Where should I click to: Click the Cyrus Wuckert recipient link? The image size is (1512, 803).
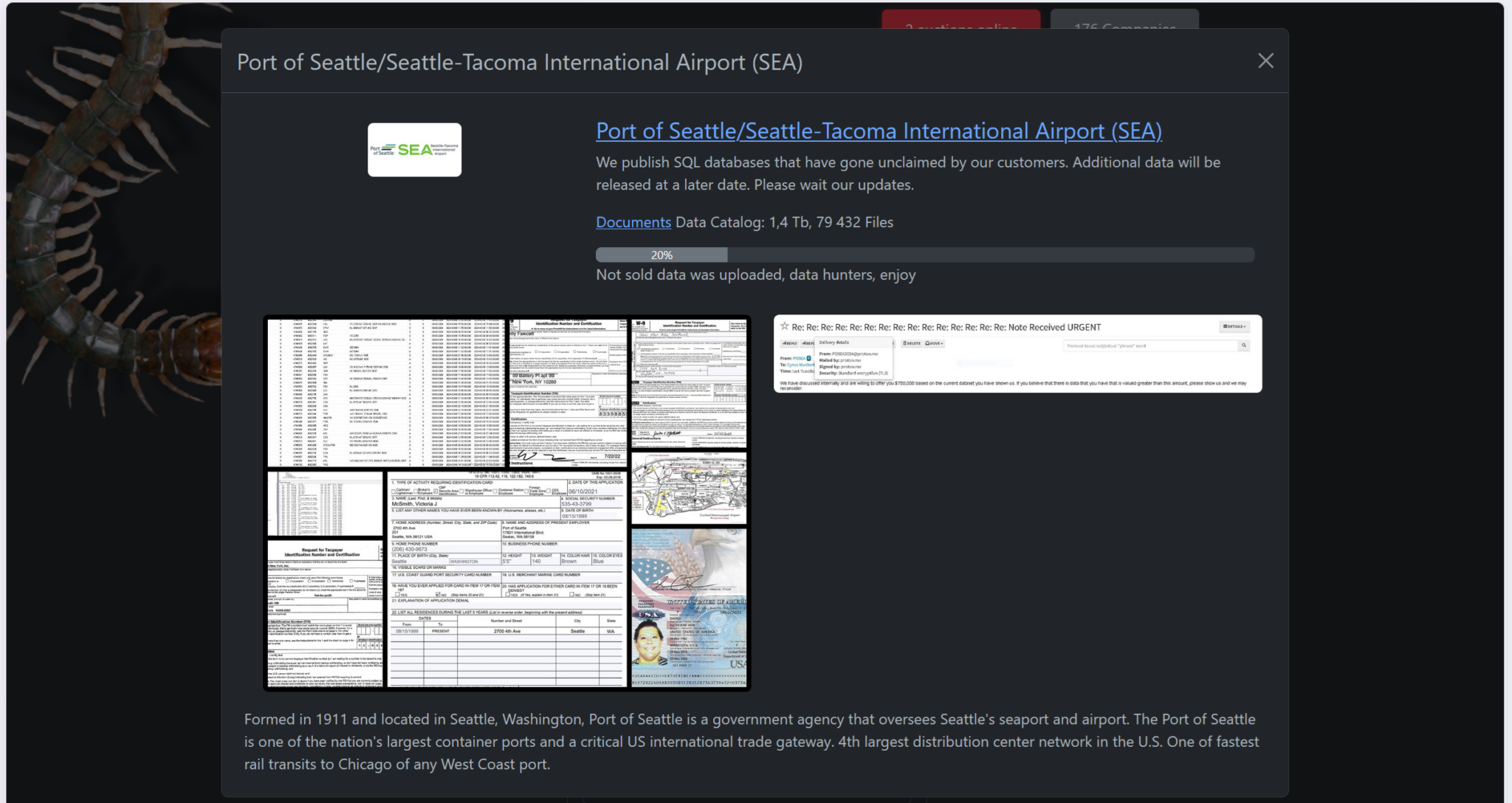point(800,365)
